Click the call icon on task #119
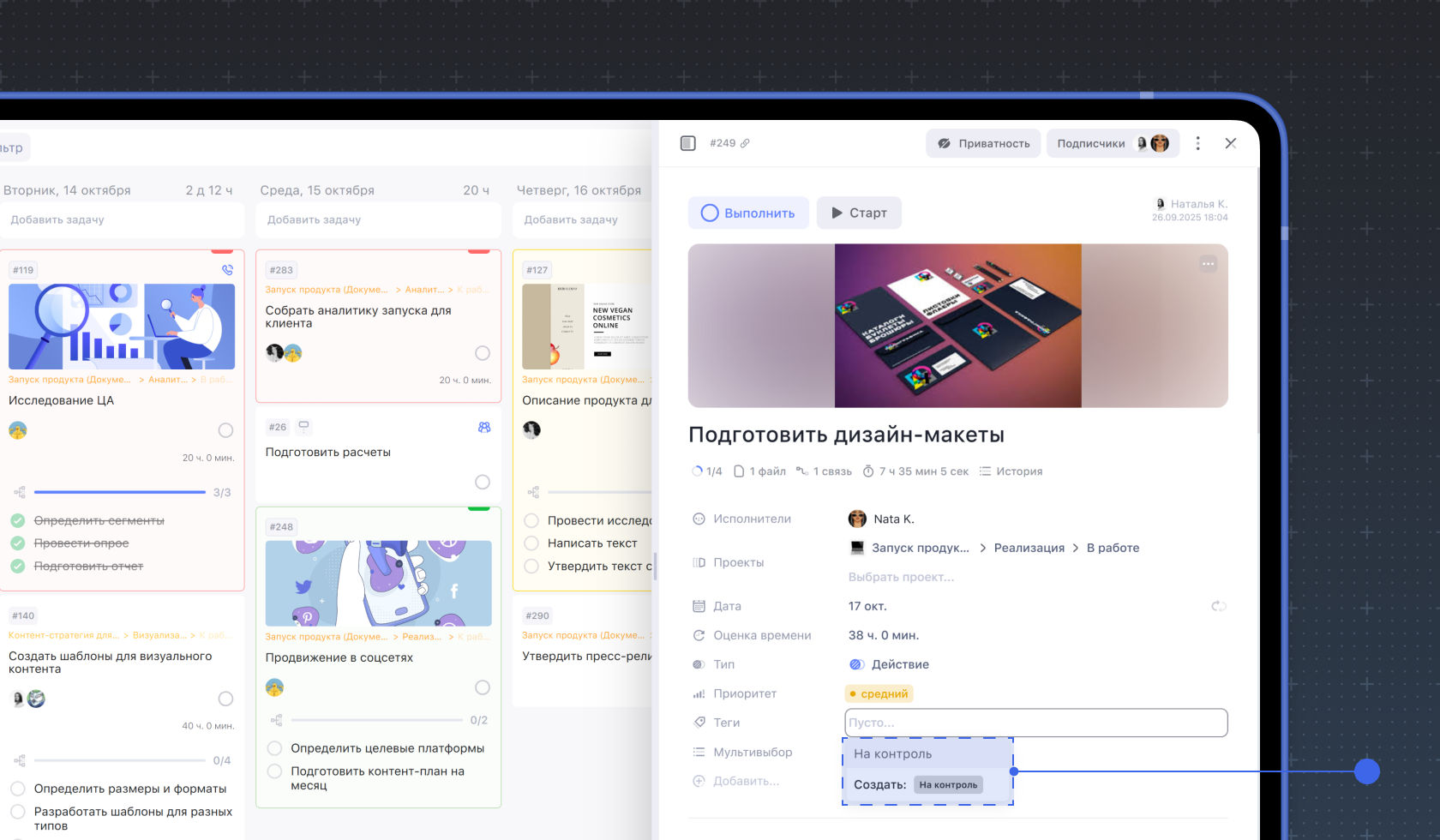1440x840 pixels. [x=227, y=270]
